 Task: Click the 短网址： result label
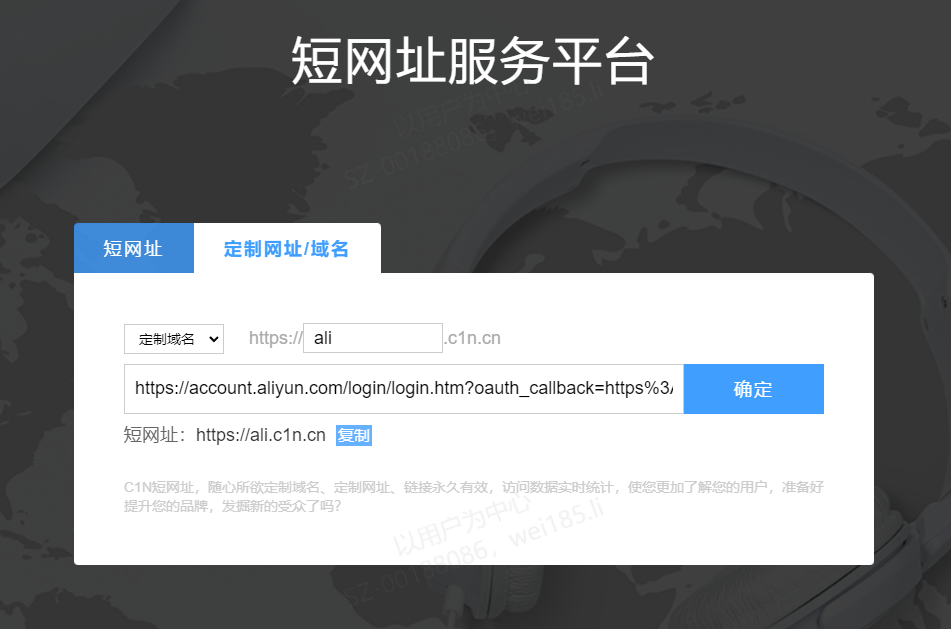point(155,435)
